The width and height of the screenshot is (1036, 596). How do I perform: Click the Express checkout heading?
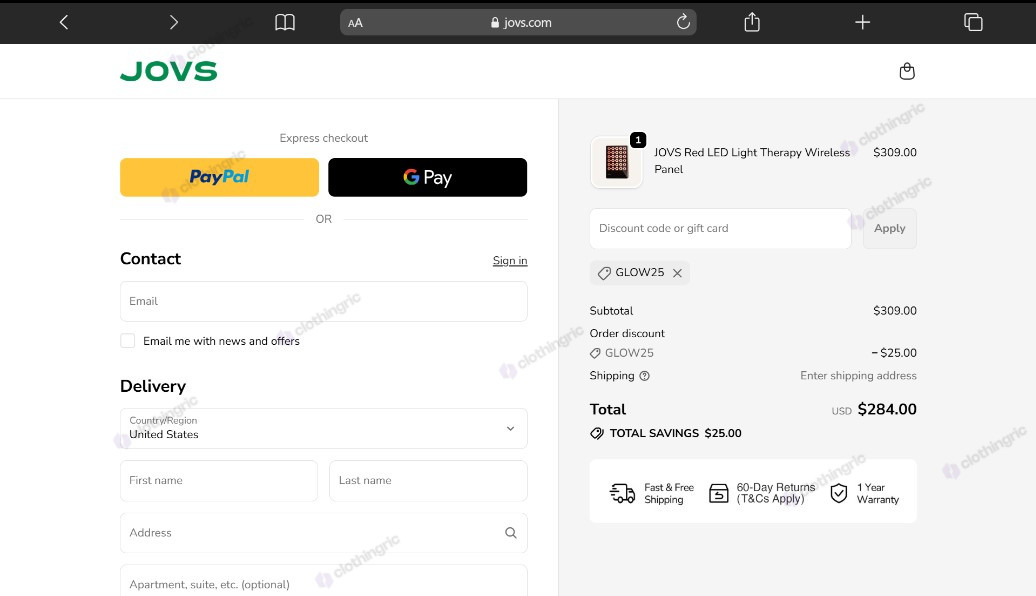(x=324, y=138)
